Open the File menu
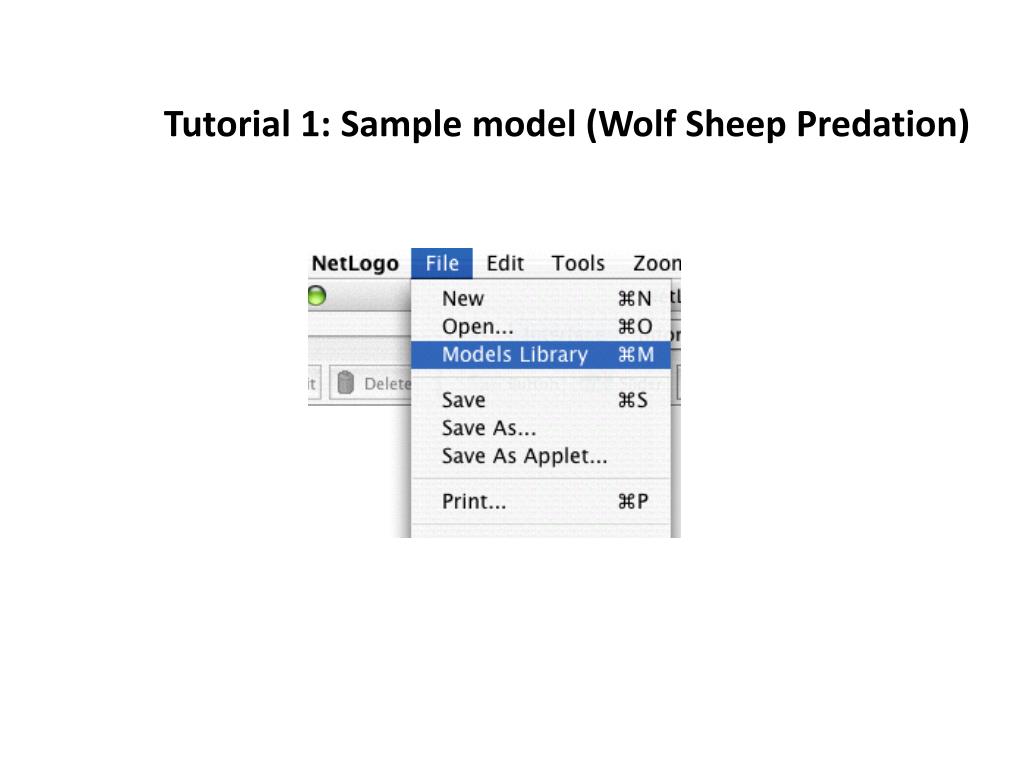Screen dimensions: 1024x768 441,263
